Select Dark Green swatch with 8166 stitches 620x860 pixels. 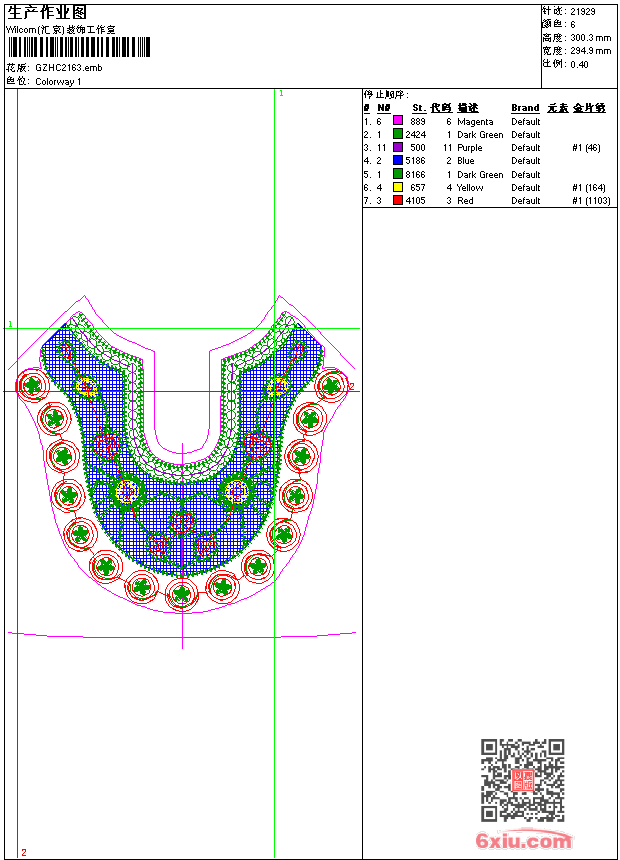click(x=397, y=174)
